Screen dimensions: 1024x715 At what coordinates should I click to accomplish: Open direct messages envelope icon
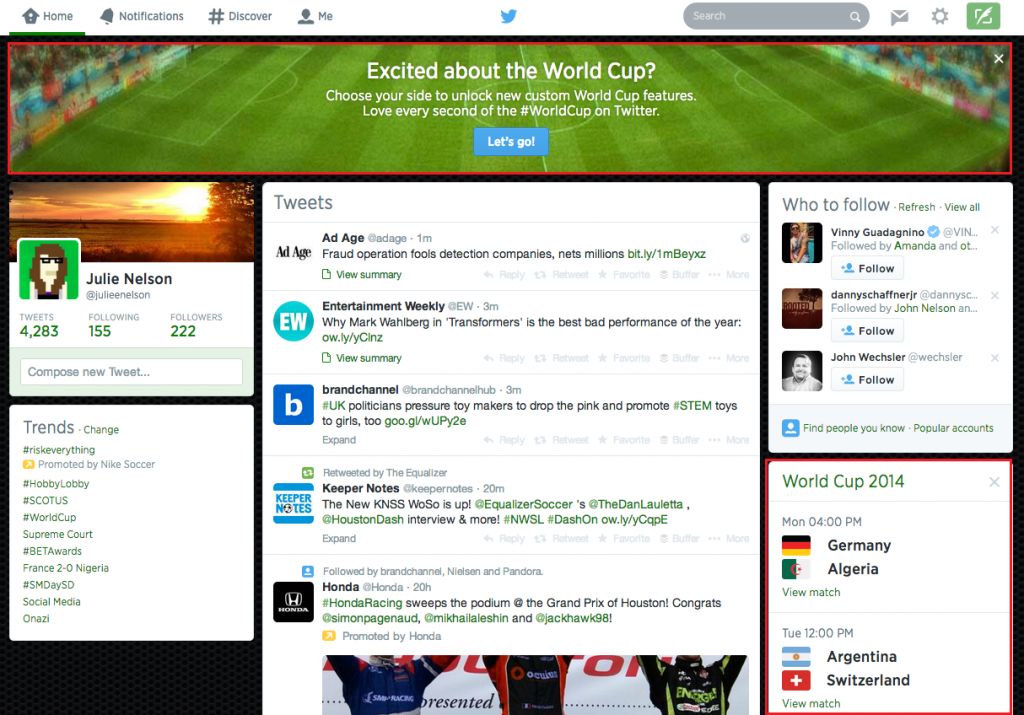click(899, 16)
